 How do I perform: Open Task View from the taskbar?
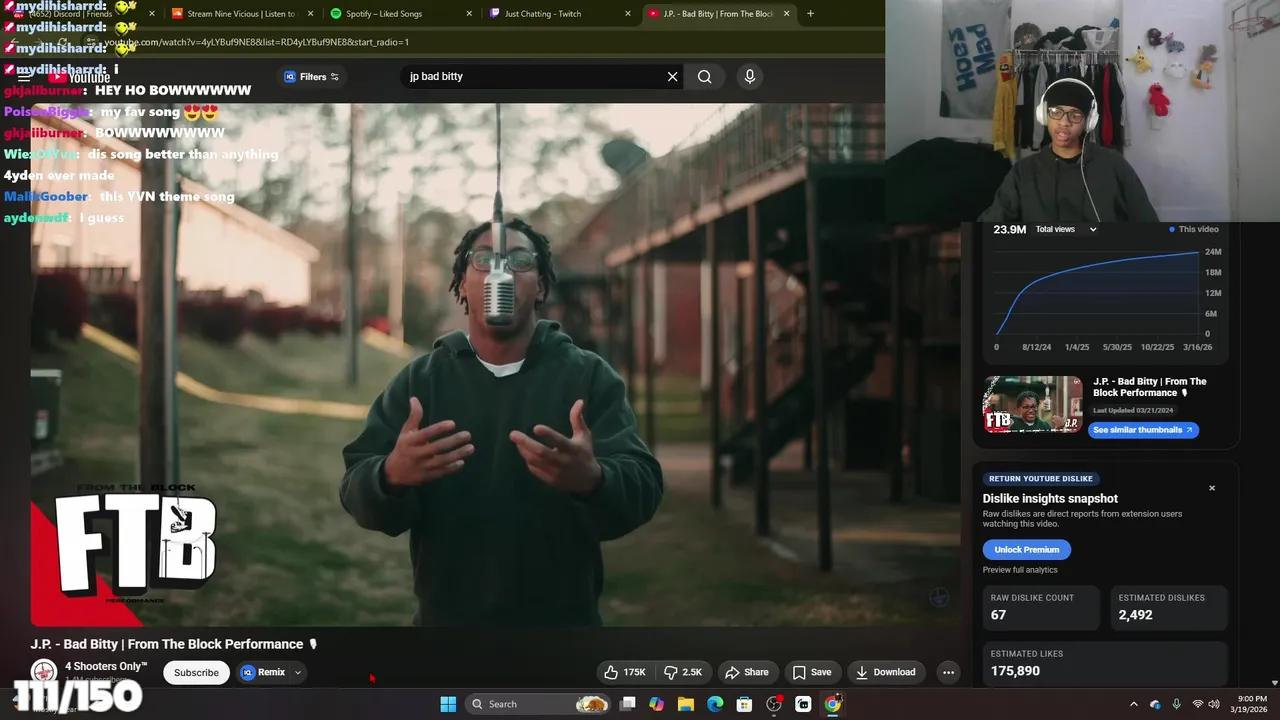pyautogui.click(x=628, y=704)
